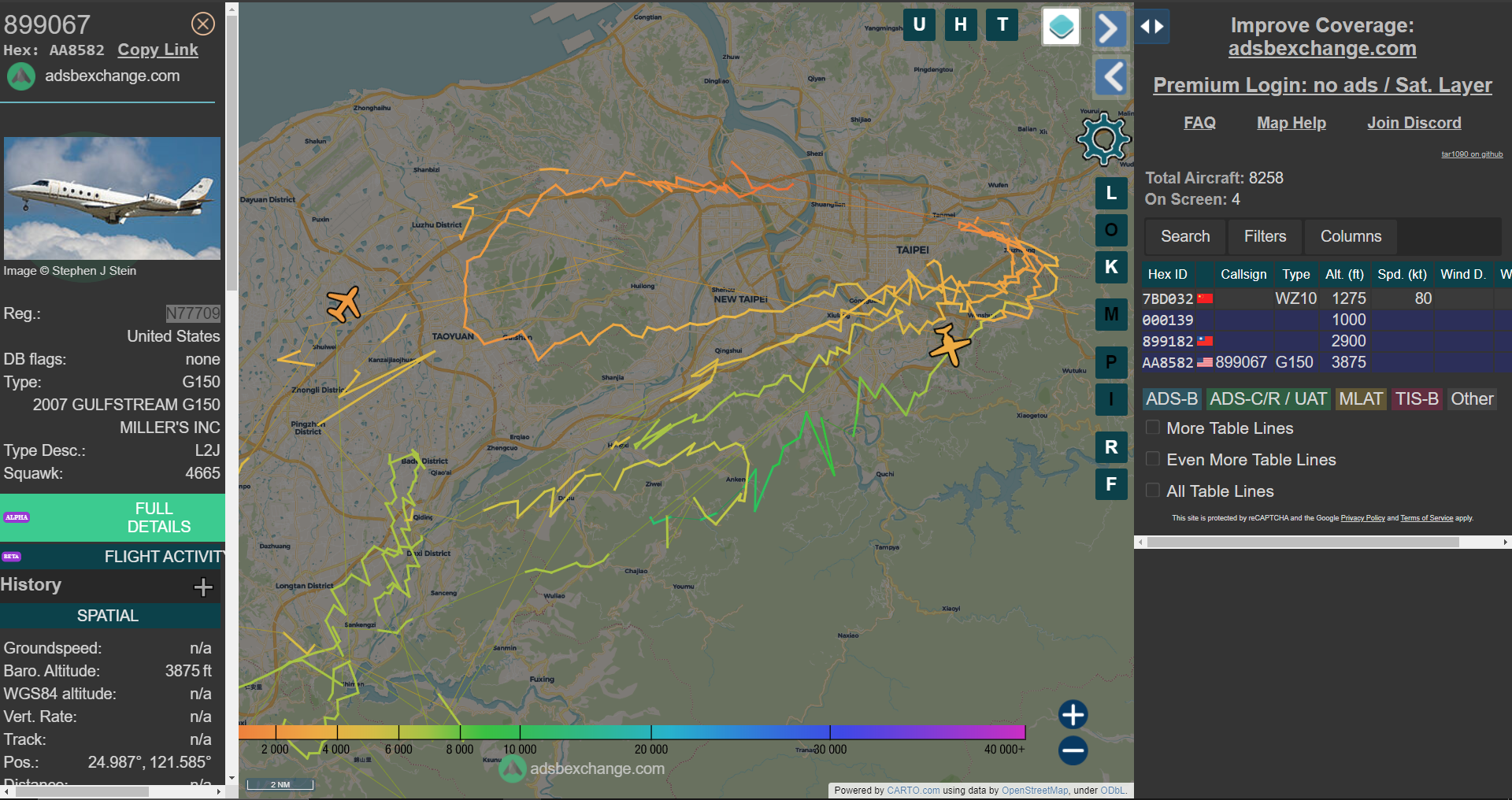Image resolution: width=1512 pixels, height=800 pixels.
Task: Select the airplane icon near Taoyuan
Action: coord(344,303)
